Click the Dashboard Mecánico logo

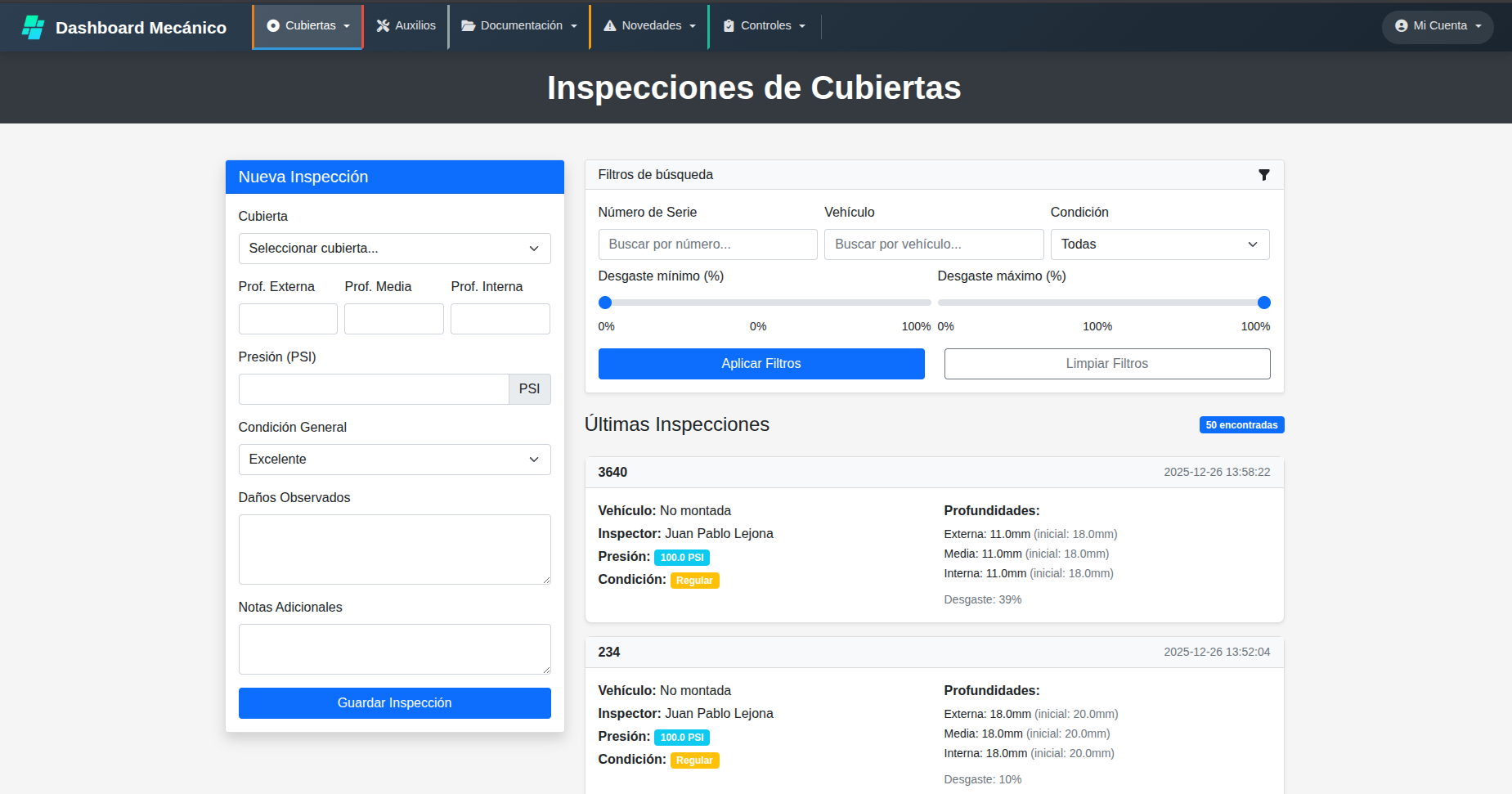pos(124,26)
